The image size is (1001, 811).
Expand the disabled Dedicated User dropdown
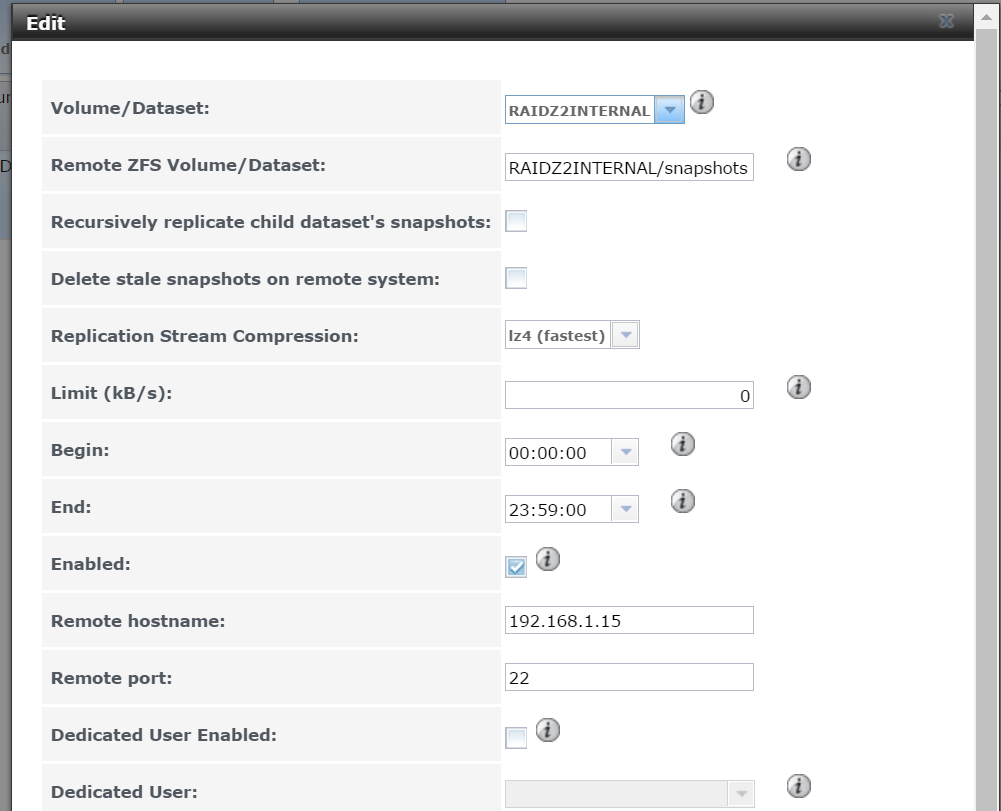click(741, 794)
